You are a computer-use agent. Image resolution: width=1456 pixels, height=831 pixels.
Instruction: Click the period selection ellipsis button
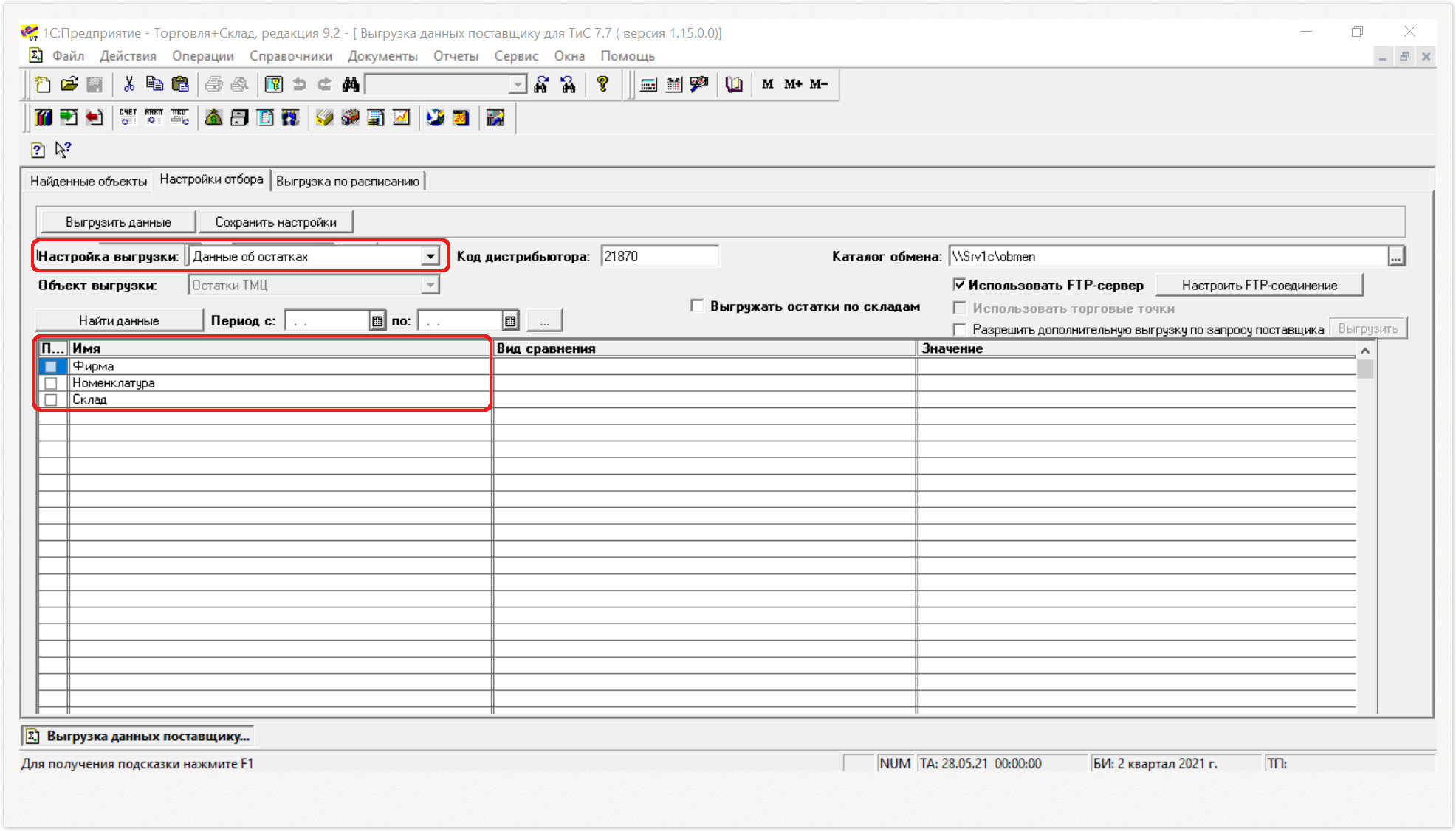click(x=544, y=321)
